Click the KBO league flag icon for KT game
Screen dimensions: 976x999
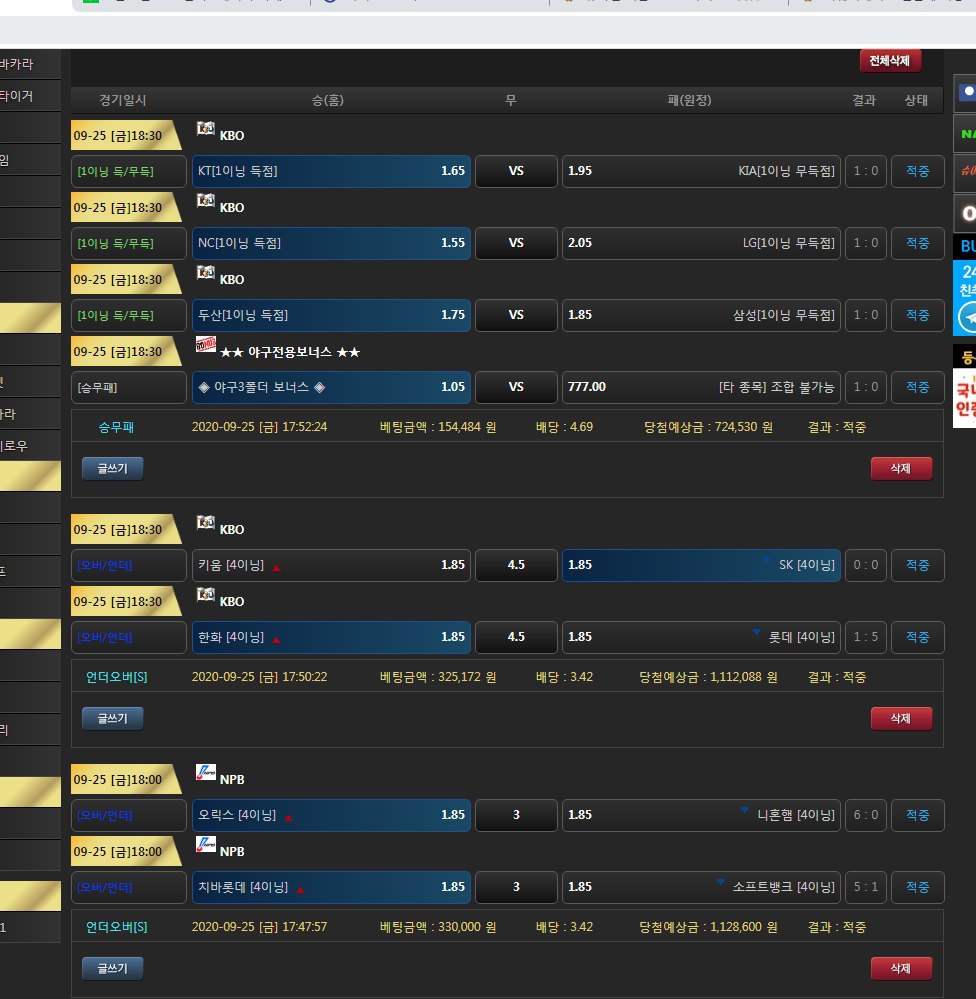[206, 129]
